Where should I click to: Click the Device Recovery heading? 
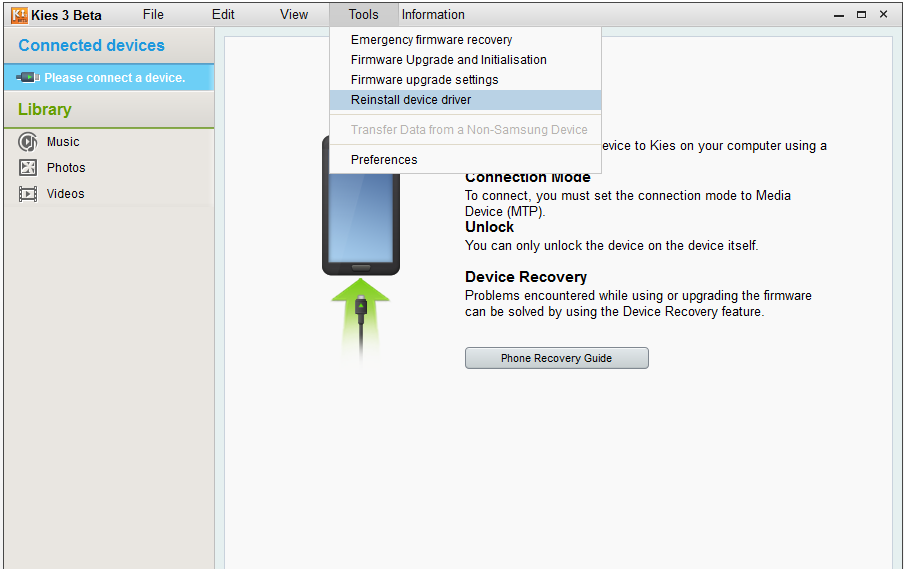526,277
